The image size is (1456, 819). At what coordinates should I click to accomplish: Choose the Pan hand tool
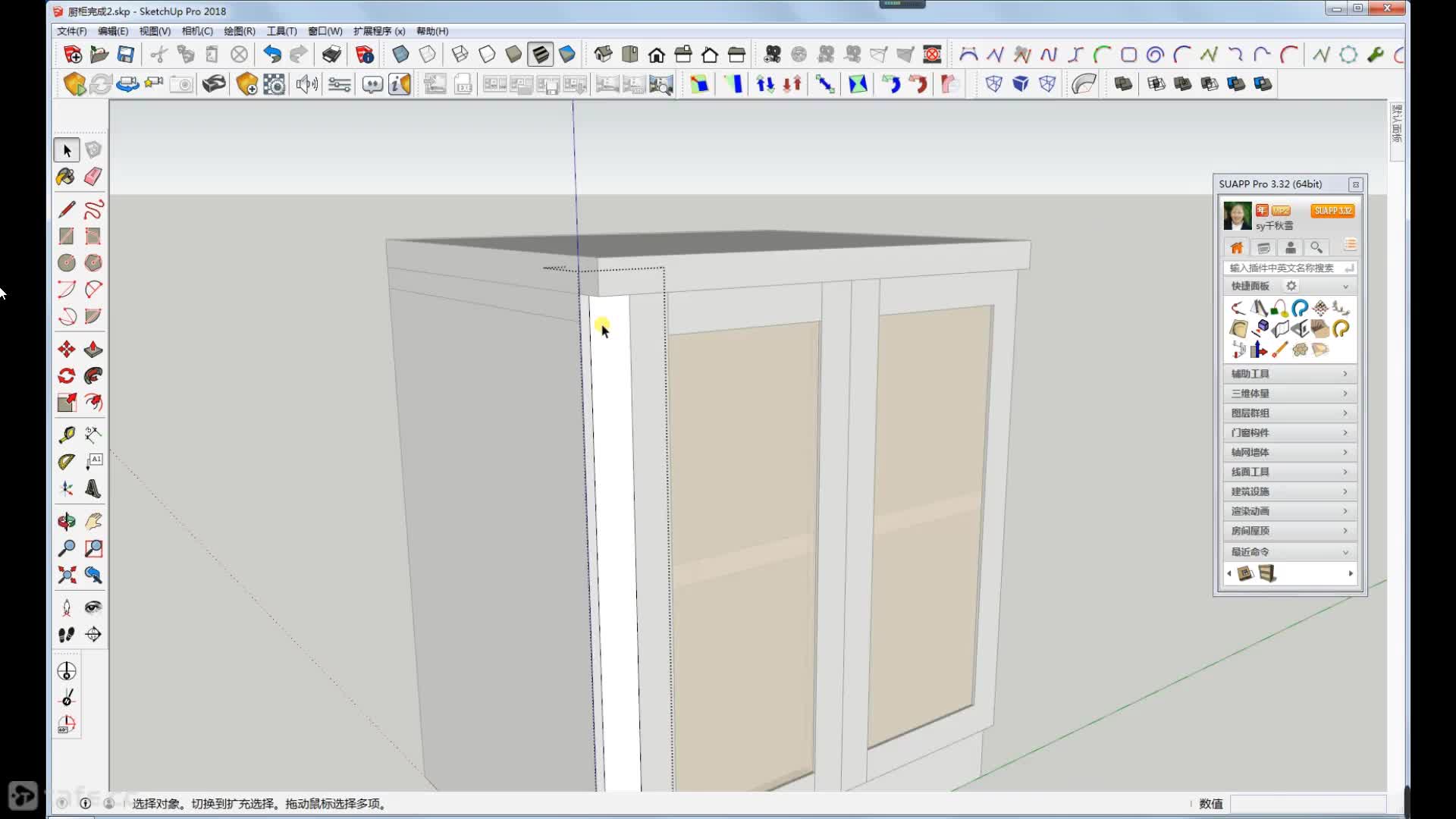pyautogui.click(x=93, y=521)
